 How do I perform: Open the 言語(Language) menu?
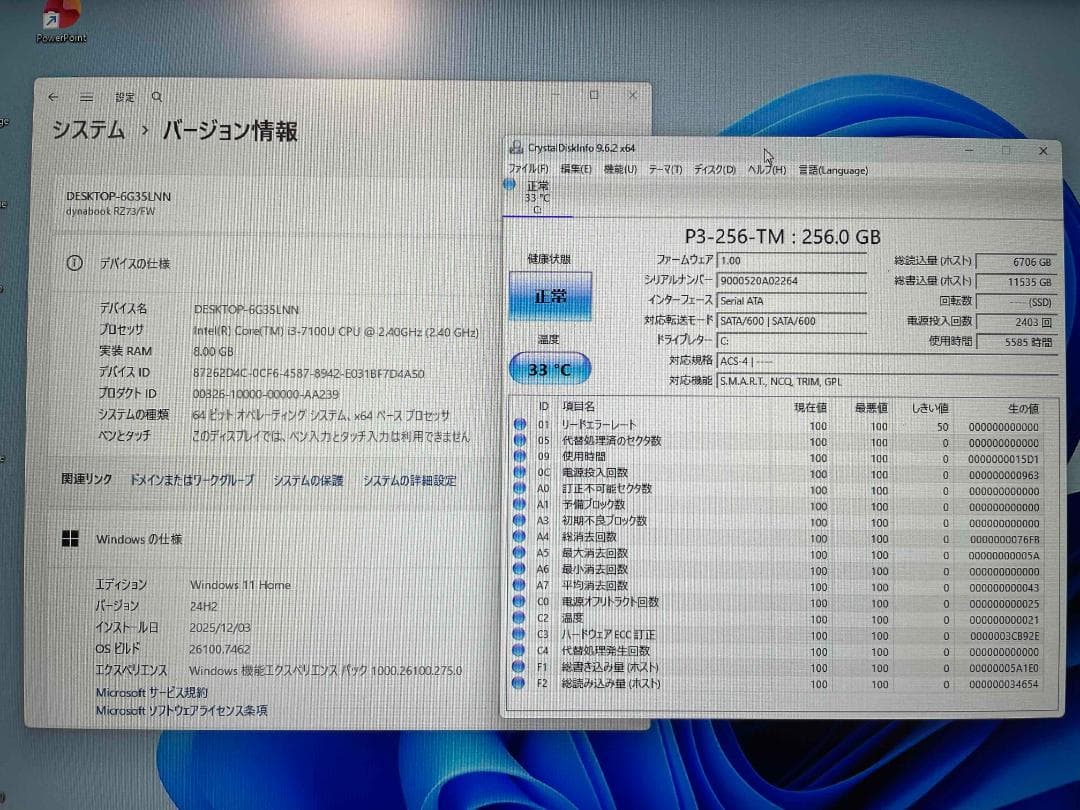833,170
